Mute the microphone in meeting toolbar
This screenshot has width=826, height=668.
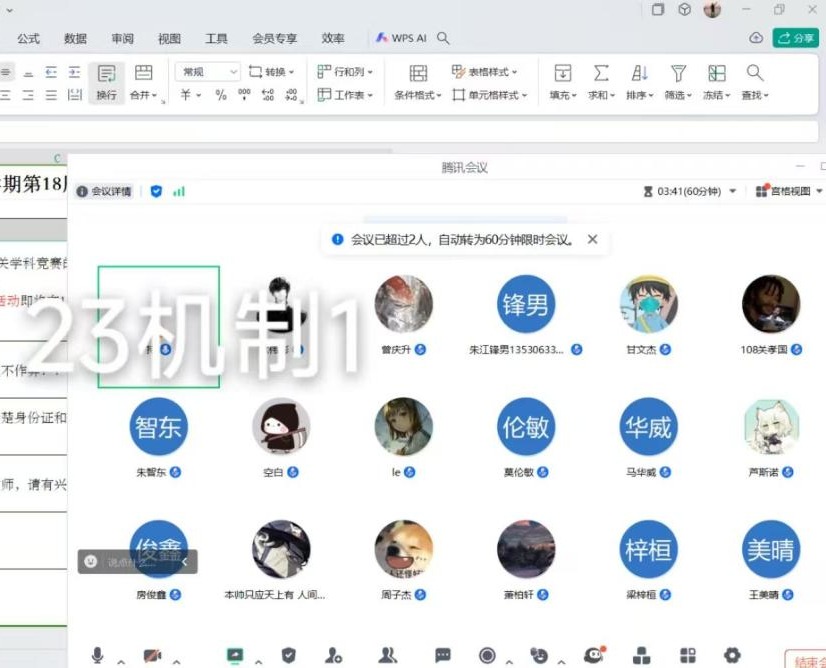click(x=98, y=655)
